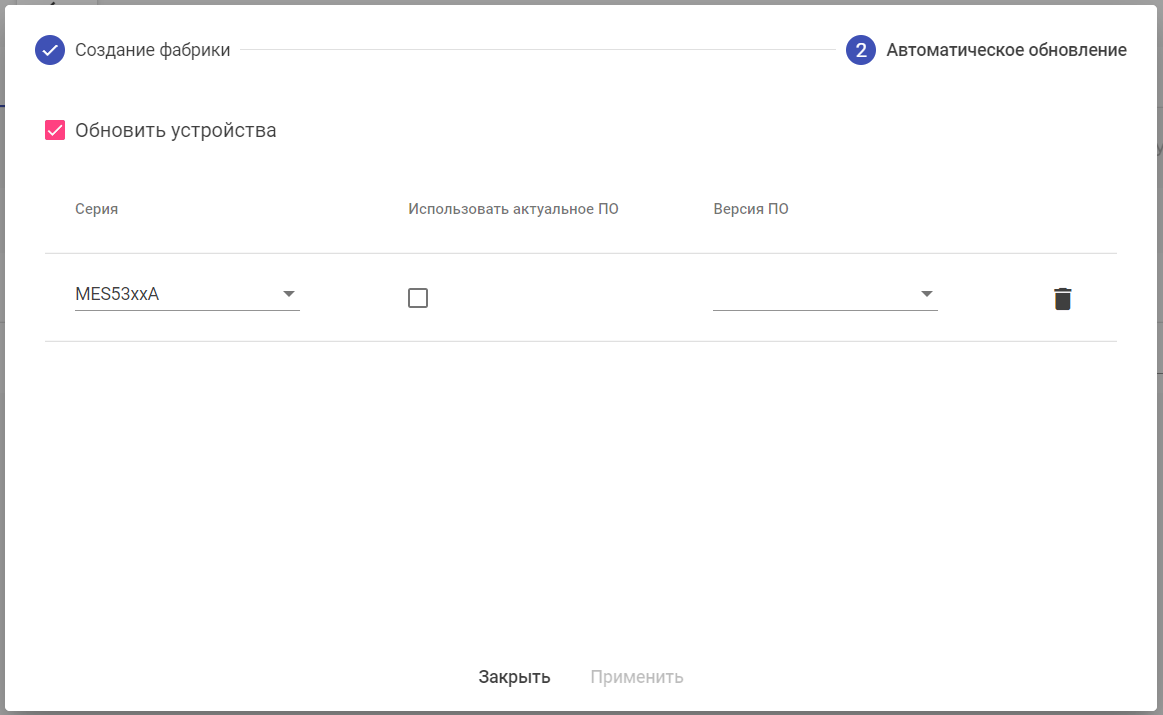Screen dimensions: 1163x715
Task: Select the Автоматическое обновление step label
Action: tap(1006, 50)
